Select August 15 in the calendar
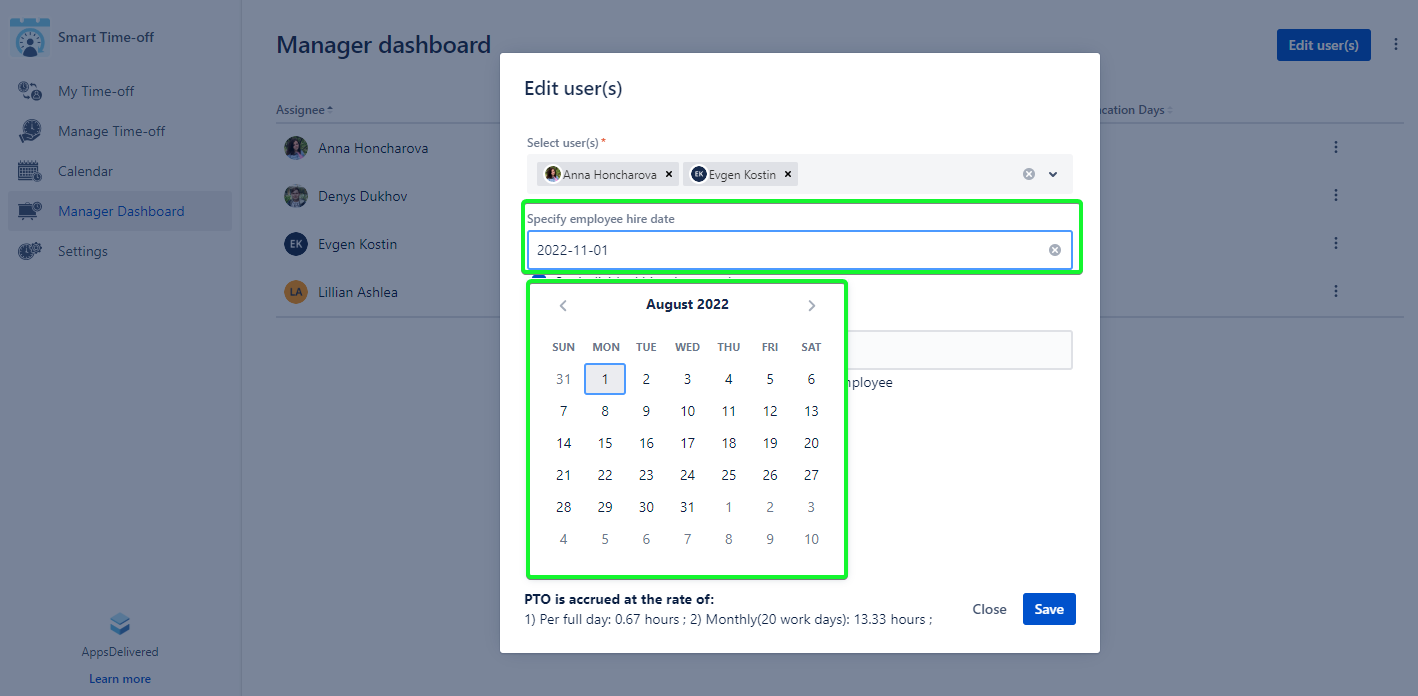Screen dimensions: 1418x696 point(605,443)
